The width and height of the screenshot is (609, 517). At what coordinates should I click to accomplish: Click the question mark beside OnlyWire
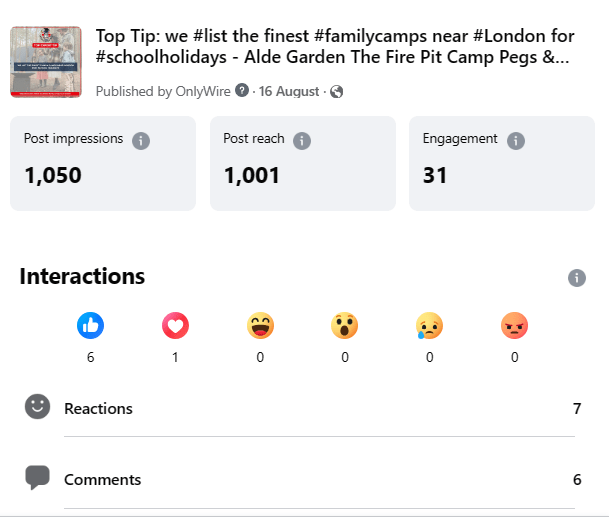pyautogui.click(x=242, y=91)
